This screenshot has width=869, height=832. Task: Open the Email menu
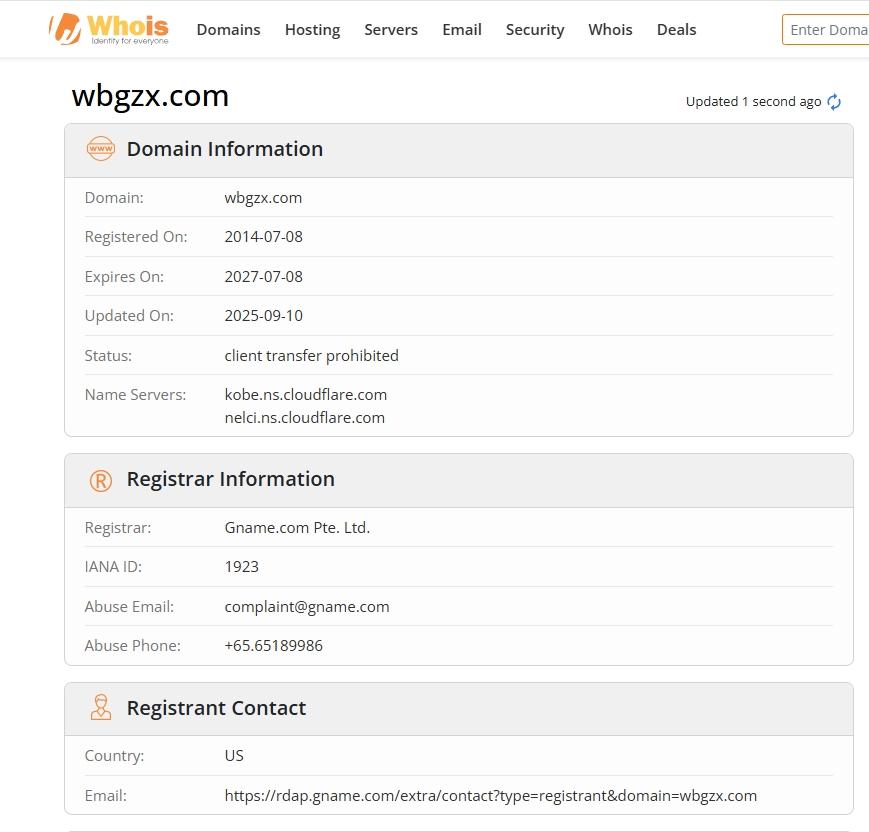pyautogui.click(x=462, y=29)
